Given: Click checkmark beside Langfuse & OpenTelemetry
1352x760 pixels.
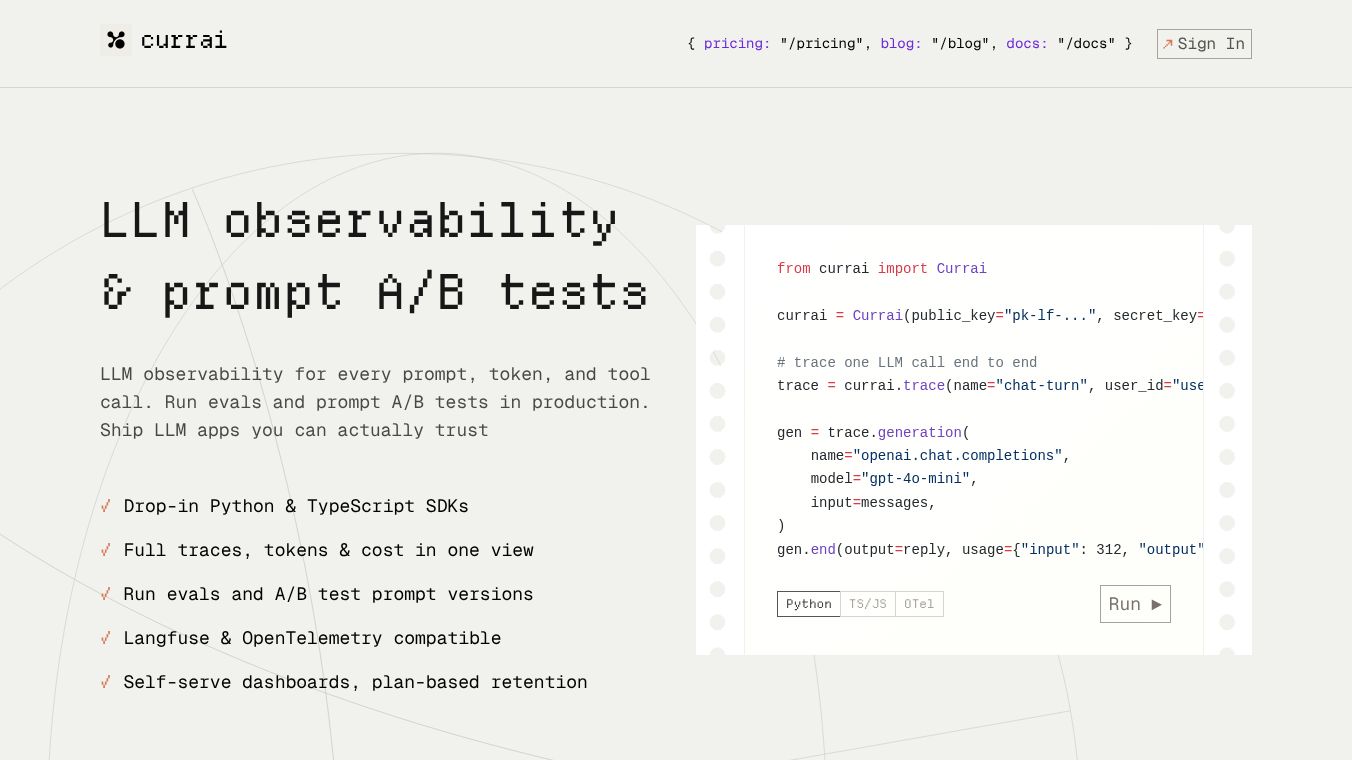Looking at the screenshot, I should [106, 638].
